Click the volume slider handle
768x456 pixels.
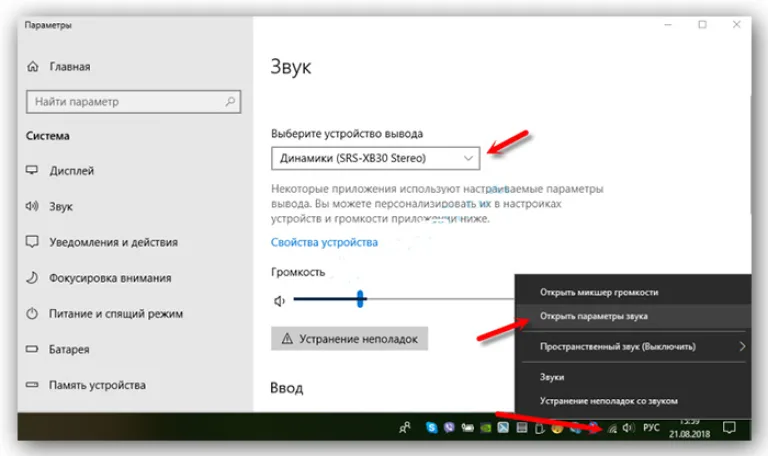point(360,298)
